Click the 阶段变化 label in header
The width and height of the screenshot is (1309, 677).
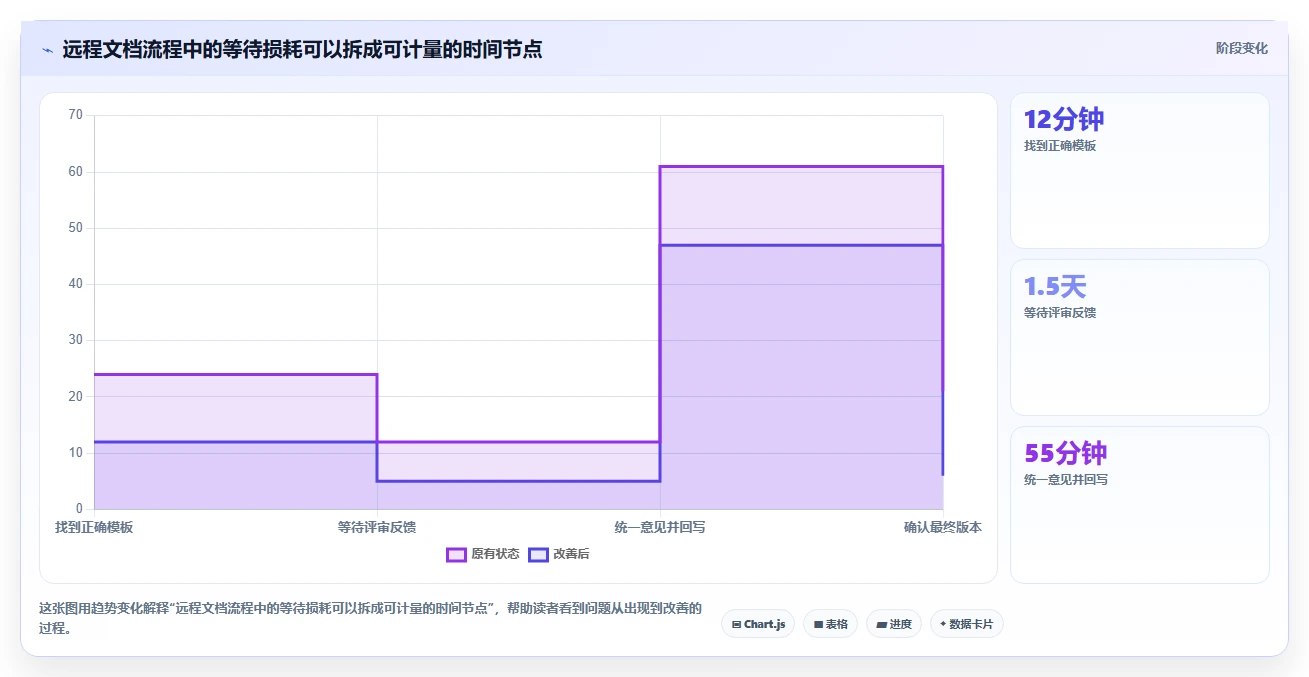pos(1242,48)
